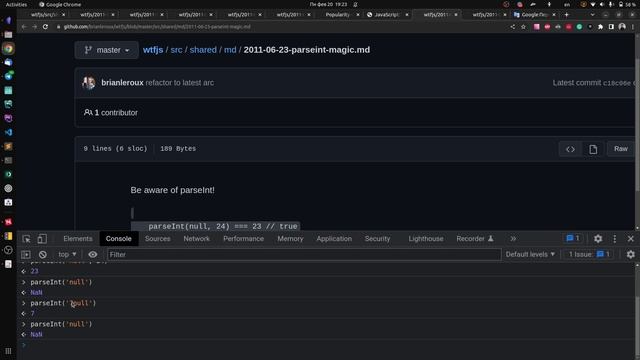The image size is (640, 360).
Task: Open the Security tab
Action: pos(377,239)
